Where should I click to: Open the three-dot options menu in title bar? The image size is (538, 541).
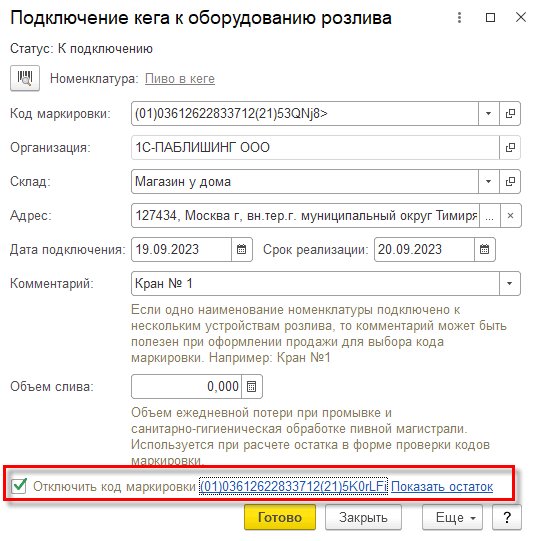(x=459, y=18)
